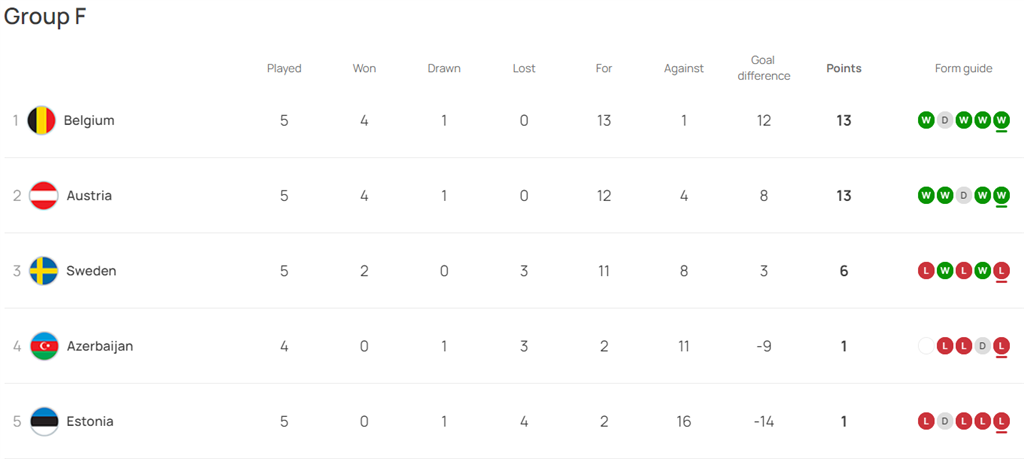The image size is (1024, 459).
Task: Click the Austria flag icon
Action: pos(43,196)
